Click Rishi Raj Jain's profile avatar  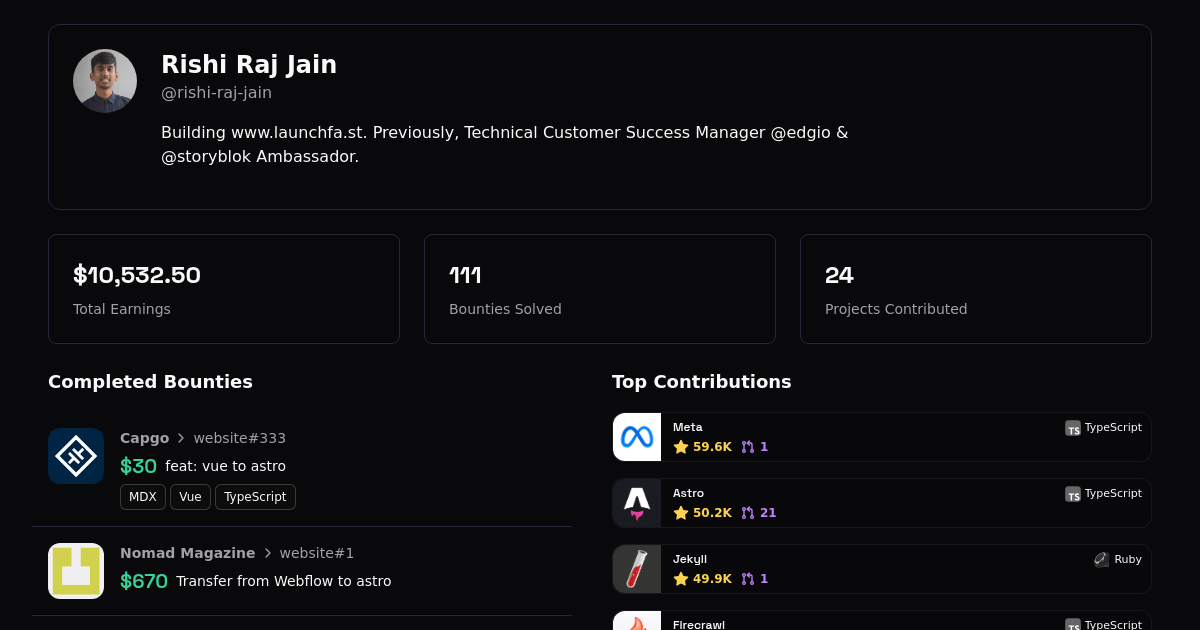coord(105,81)
